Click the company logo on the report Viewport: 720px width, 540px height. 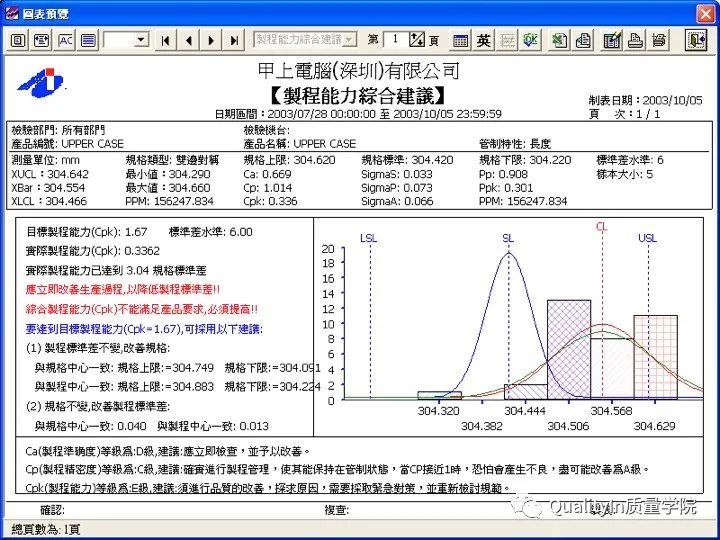[41, 83]
